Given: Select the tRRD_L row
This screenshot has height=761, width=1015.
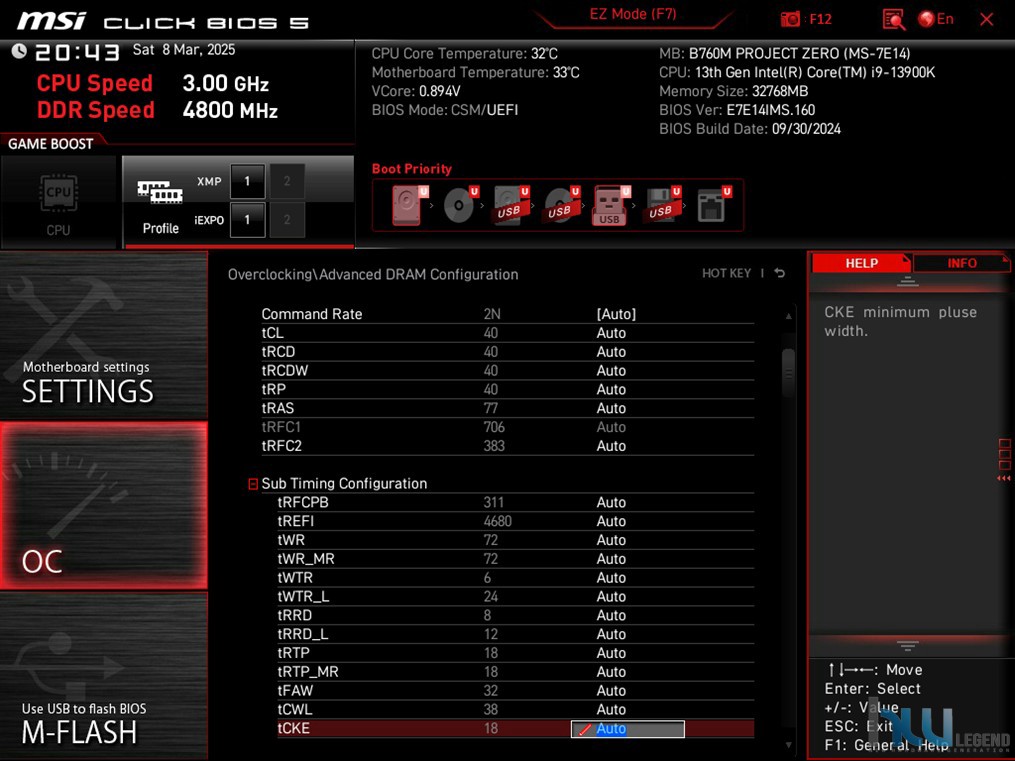Looking at the screenshot, I should [x=515, y=634].
